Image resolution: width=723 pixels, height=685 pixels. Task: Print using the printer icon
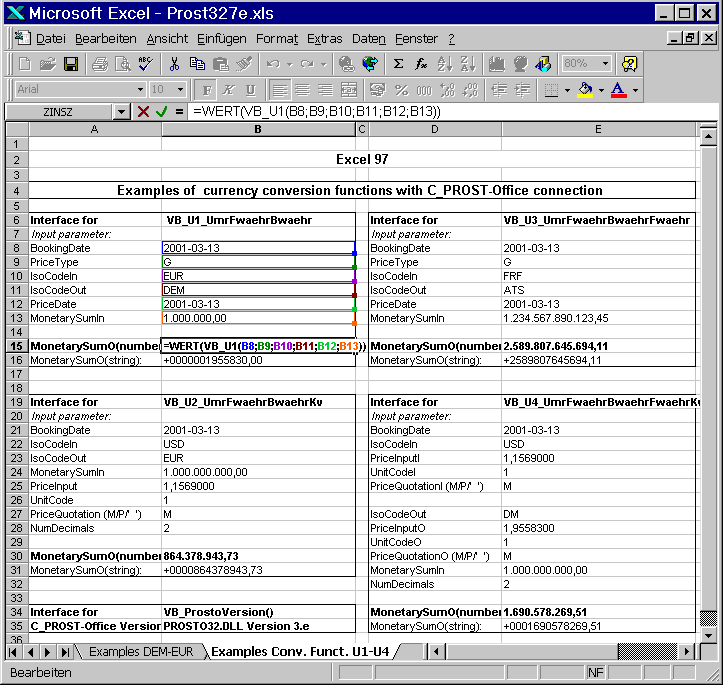tap(100, 64)
